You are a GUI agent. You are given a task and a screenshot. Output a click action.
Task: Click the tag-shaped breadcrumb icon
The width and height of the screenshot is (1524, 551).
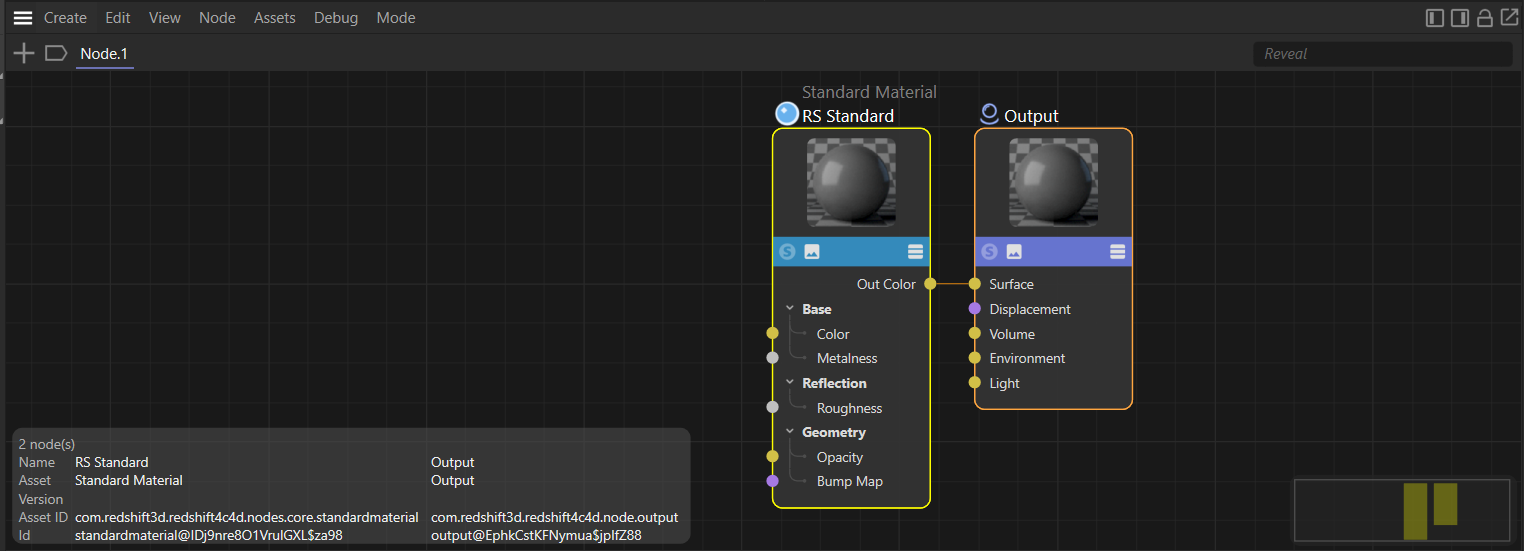point(56,53)
